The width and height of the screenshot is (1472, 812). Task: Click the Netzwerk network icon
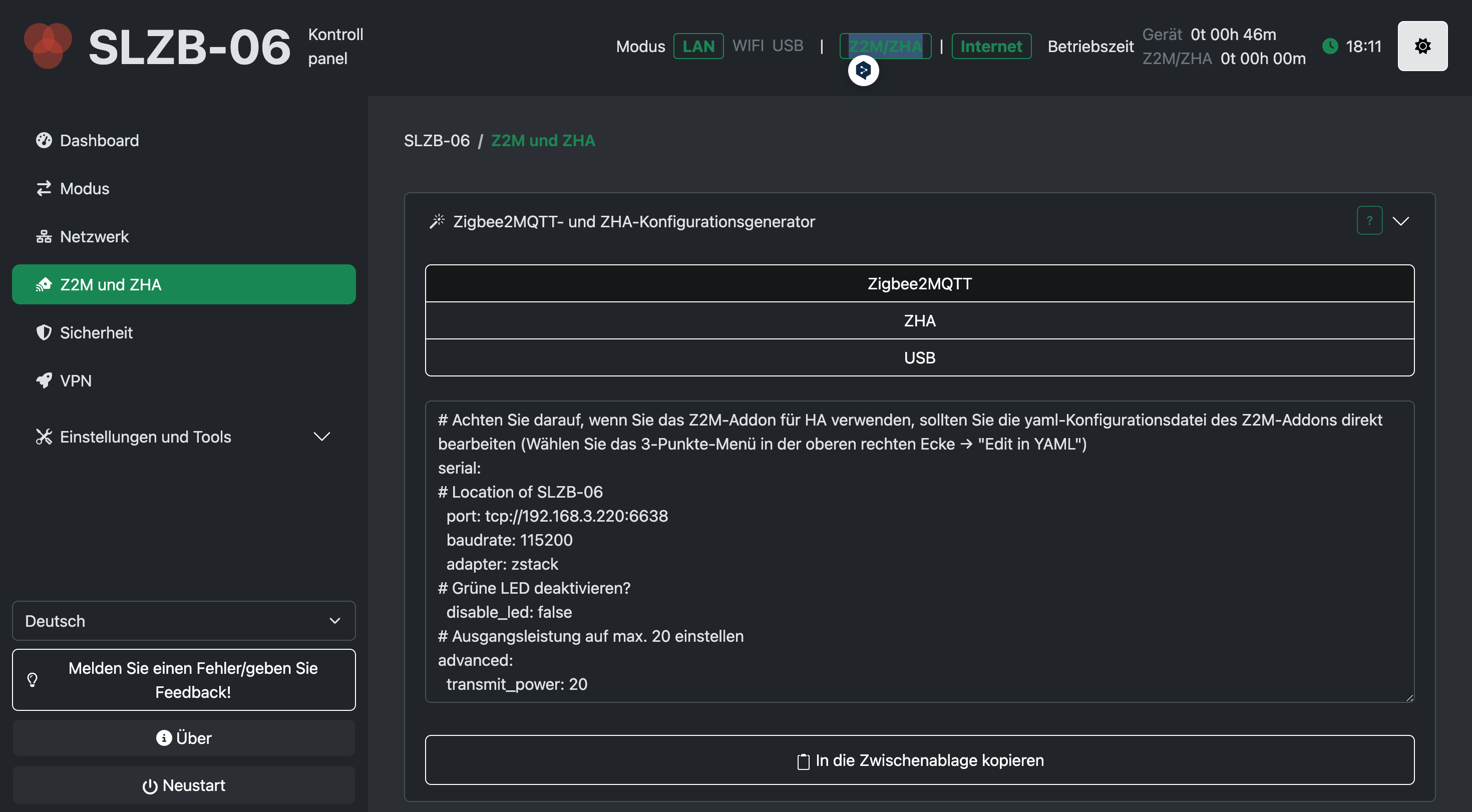(44, 237)
